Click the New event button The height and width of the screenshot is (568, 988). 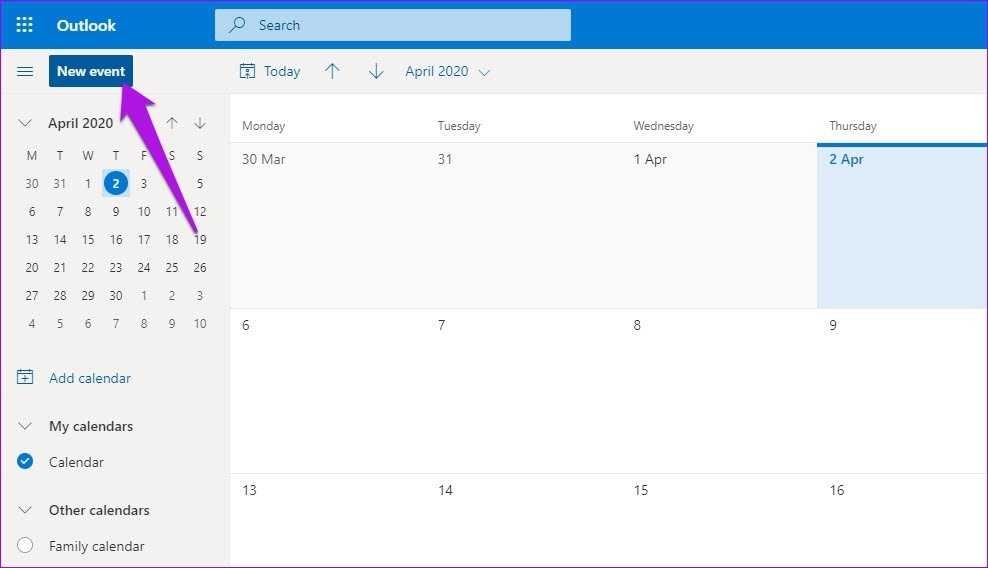tap(91, 72)
